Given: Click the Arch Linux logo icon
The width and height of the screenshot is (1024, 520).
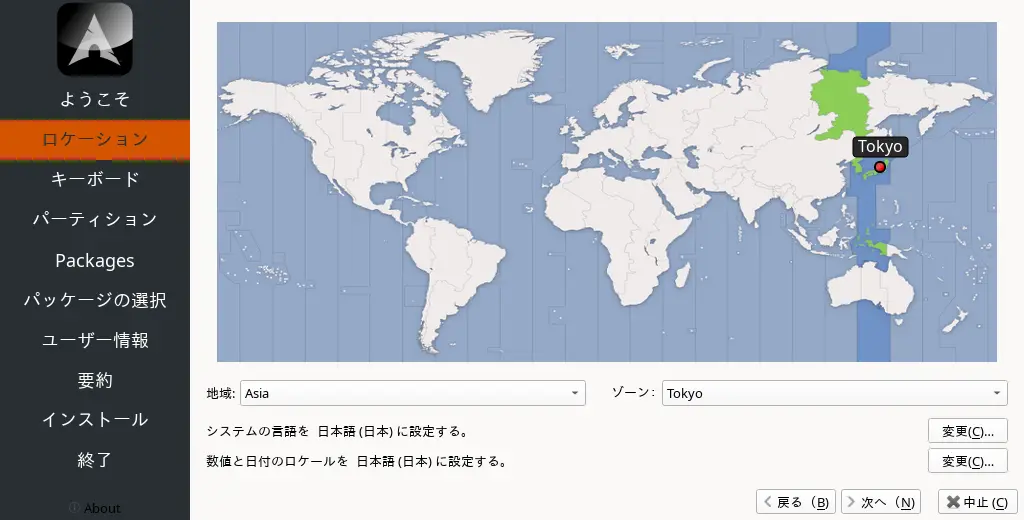Looking at the screenshot, I should click(95, 39).
